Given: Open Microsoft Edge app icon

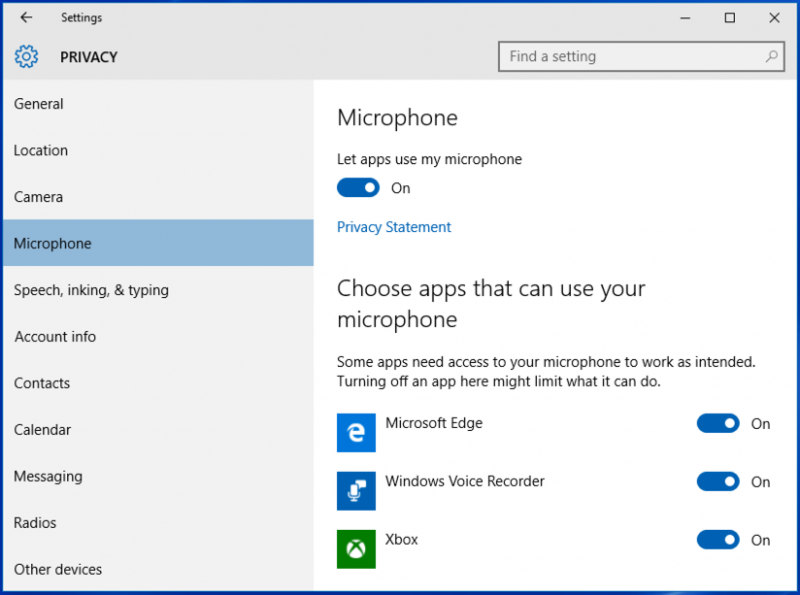Looking at the screenshot, I should (x=356, y=433).
